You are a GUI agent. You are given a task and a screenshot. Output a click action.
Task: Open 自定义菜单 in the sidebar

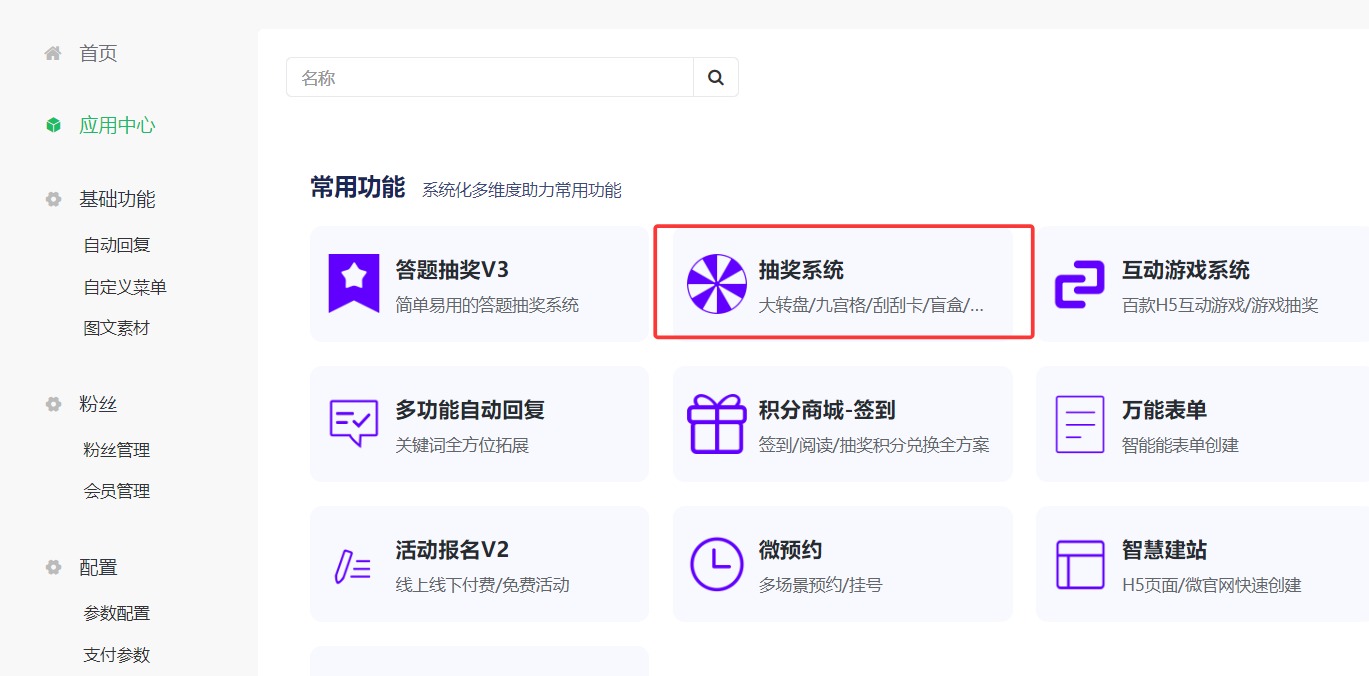coord(125,287)
